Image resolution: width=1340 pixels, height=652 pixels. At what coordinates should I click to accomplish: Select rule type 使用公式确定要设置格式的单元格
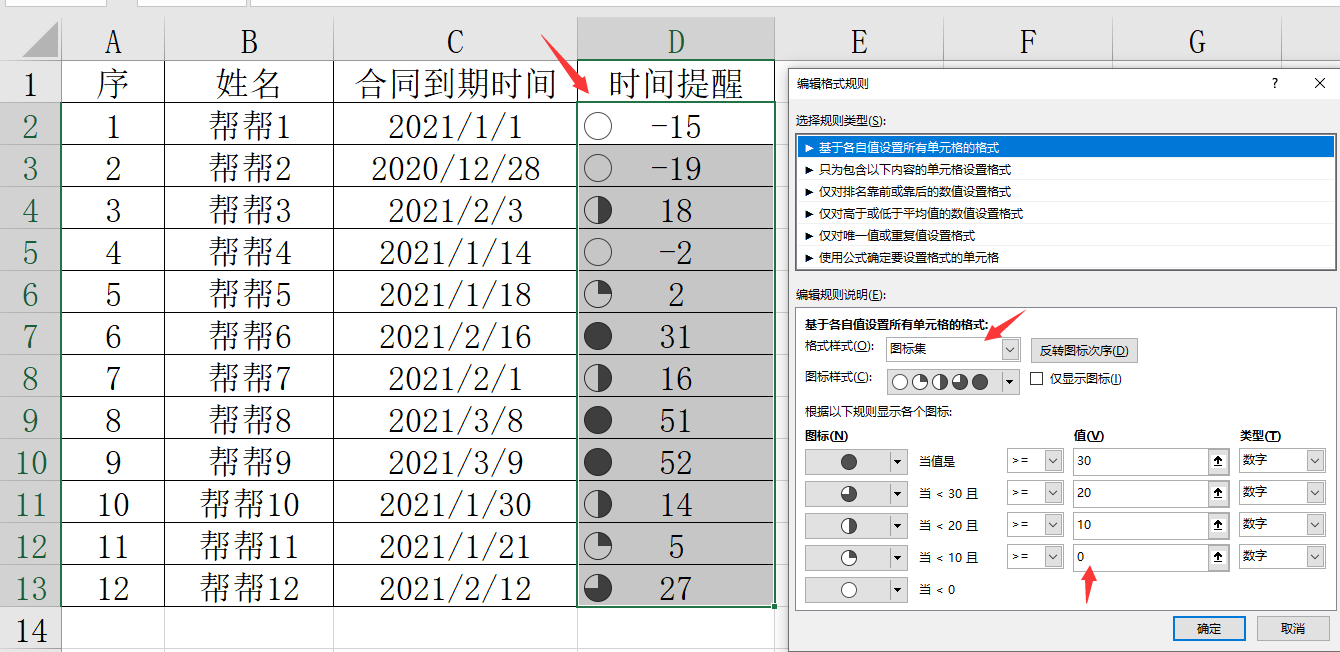1066,257
